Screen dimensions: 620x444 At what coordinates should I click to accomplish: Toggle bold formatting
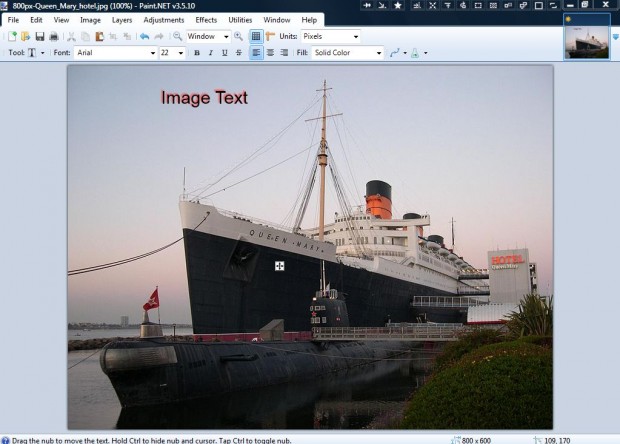tap(197, 53)
